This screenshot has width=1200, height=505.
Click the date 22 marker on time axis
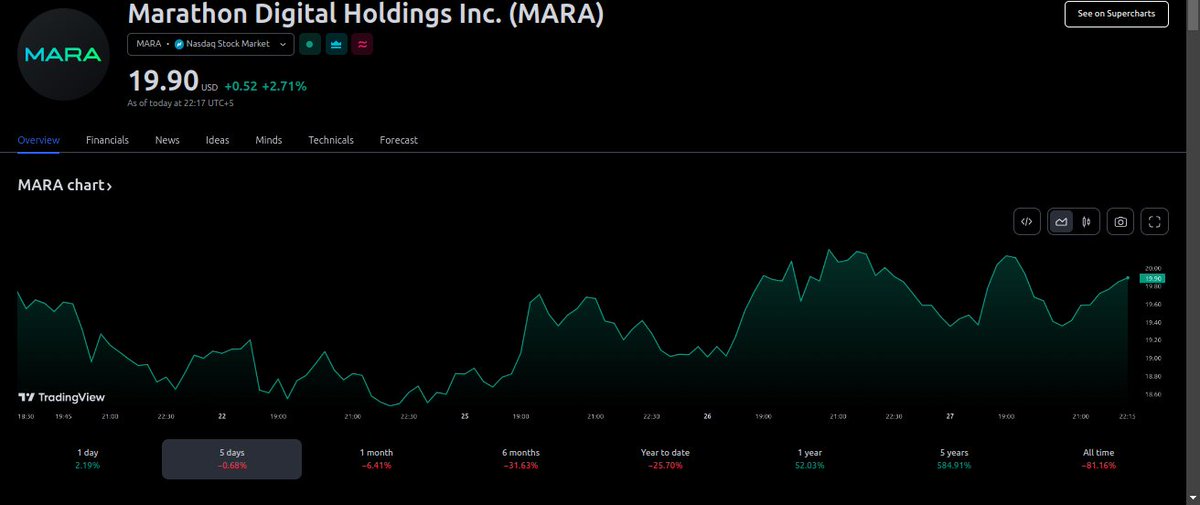(x=222, y=416)
